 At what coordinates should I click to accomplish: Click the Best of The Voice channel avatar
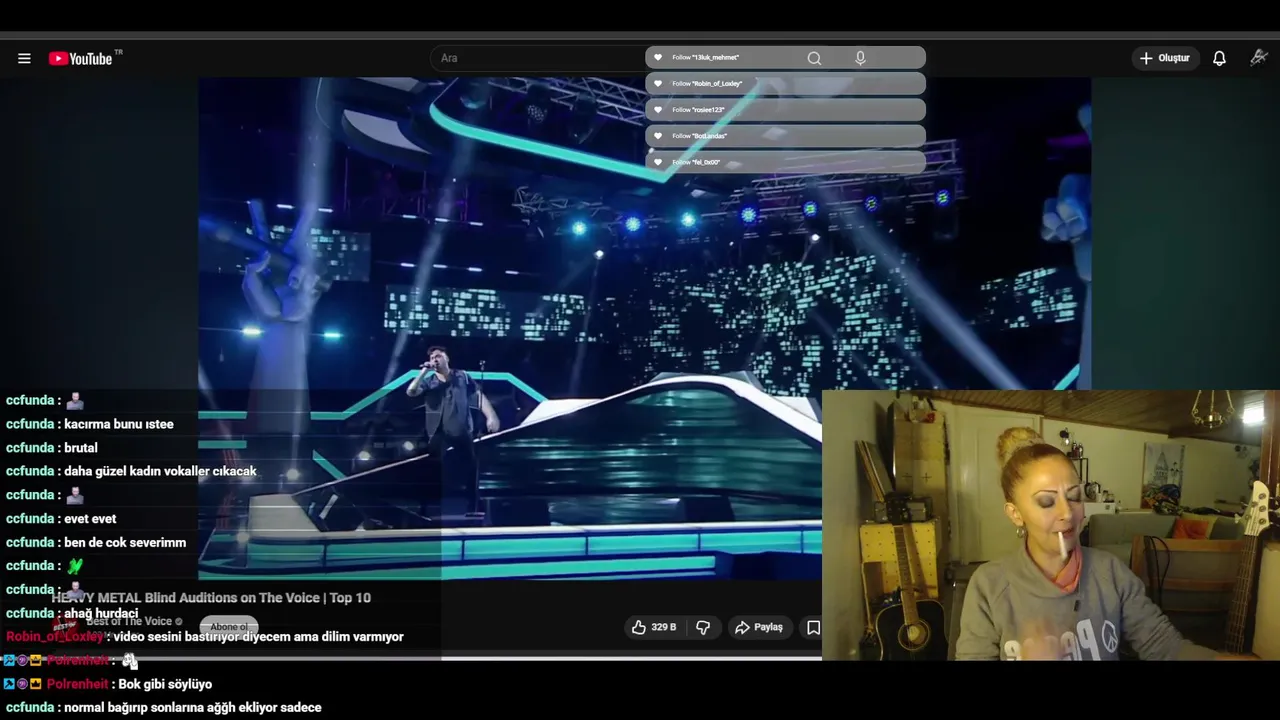pyautogui.click(x=65, y=626)
